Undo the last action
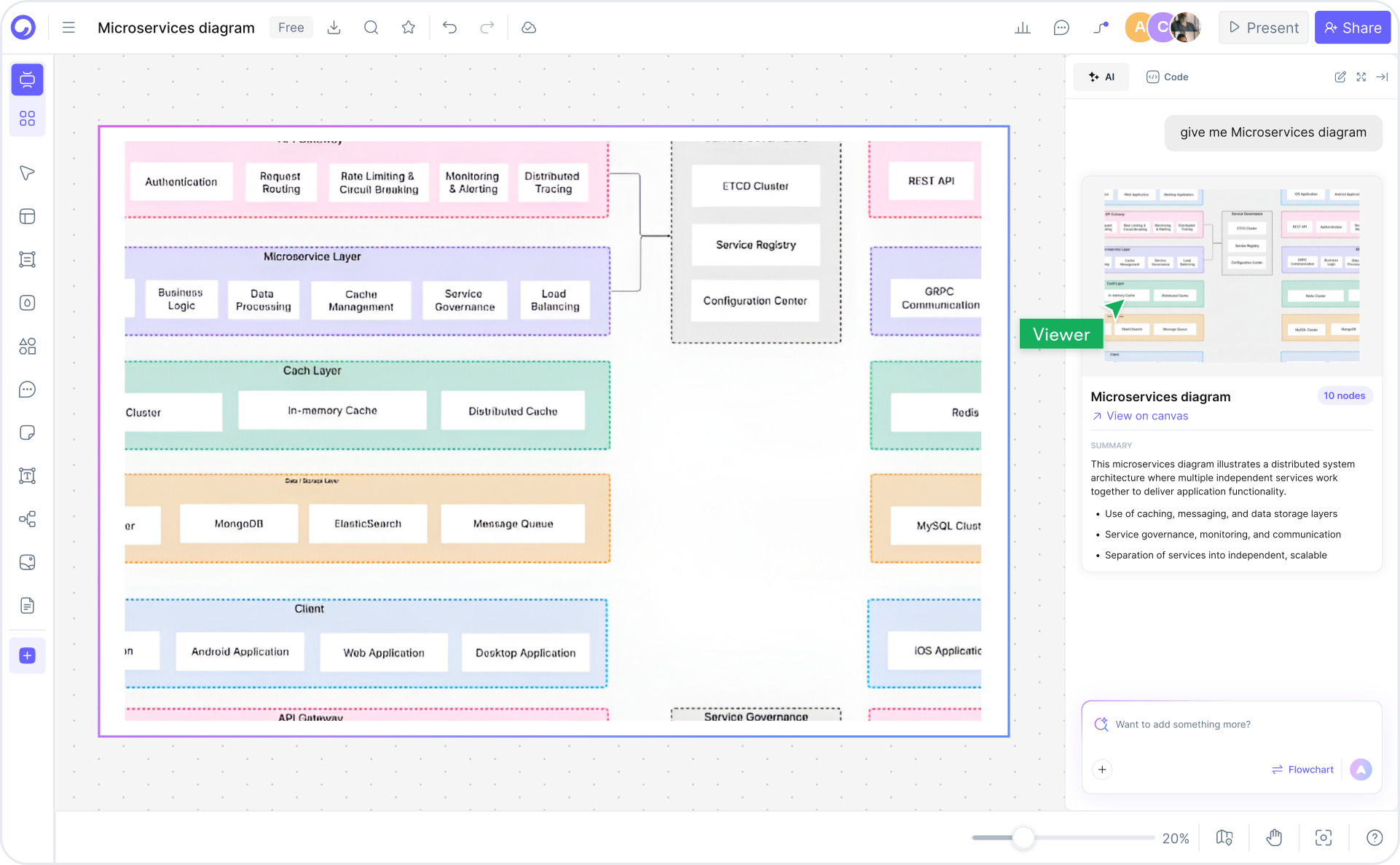Image resolution: width=1400 pixels, height=865 pixels. (449, 27)
